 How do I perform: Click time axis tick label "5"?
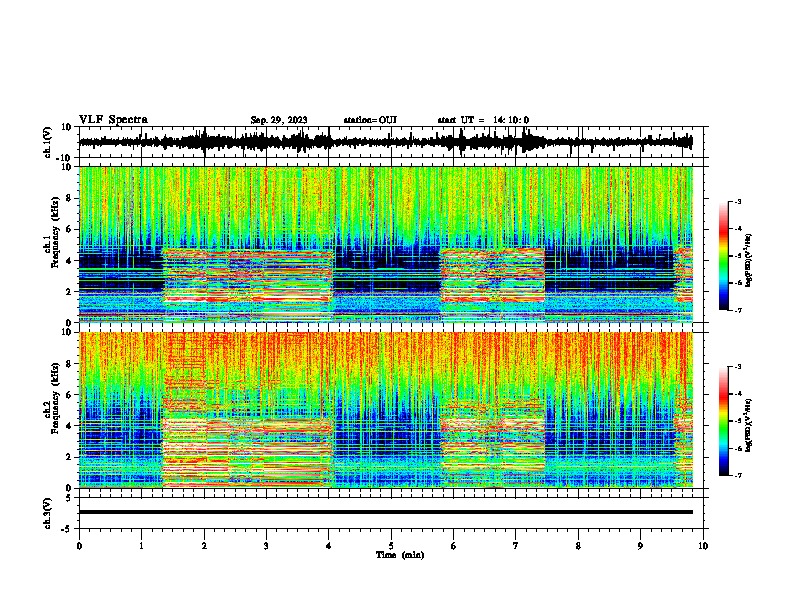pyautogui.click(x=391, y=546)
